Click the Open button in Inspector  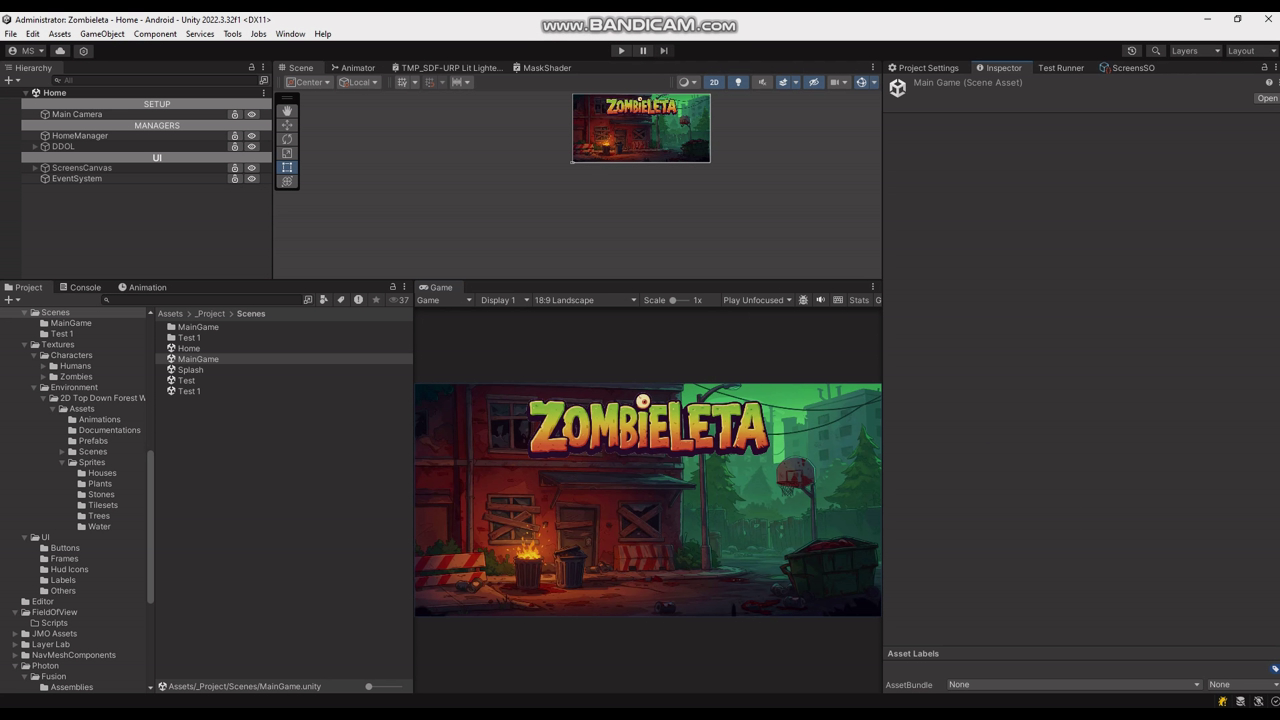tap(1267, 99)
